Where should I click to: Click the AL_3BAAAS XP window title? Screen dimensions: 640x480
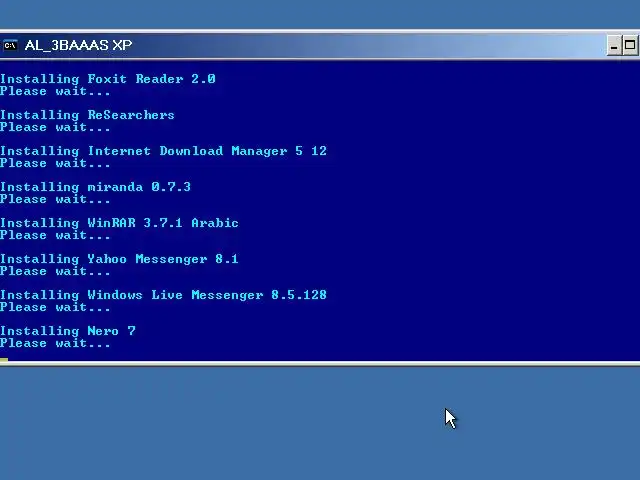(x=78, y=45)
